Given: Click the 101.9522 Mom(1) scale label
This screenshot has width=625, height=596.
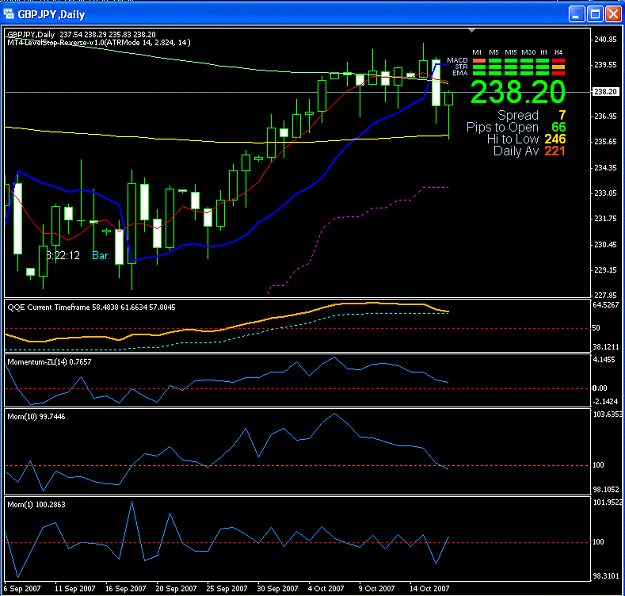Looking at the screenshot, I should 607,502.
